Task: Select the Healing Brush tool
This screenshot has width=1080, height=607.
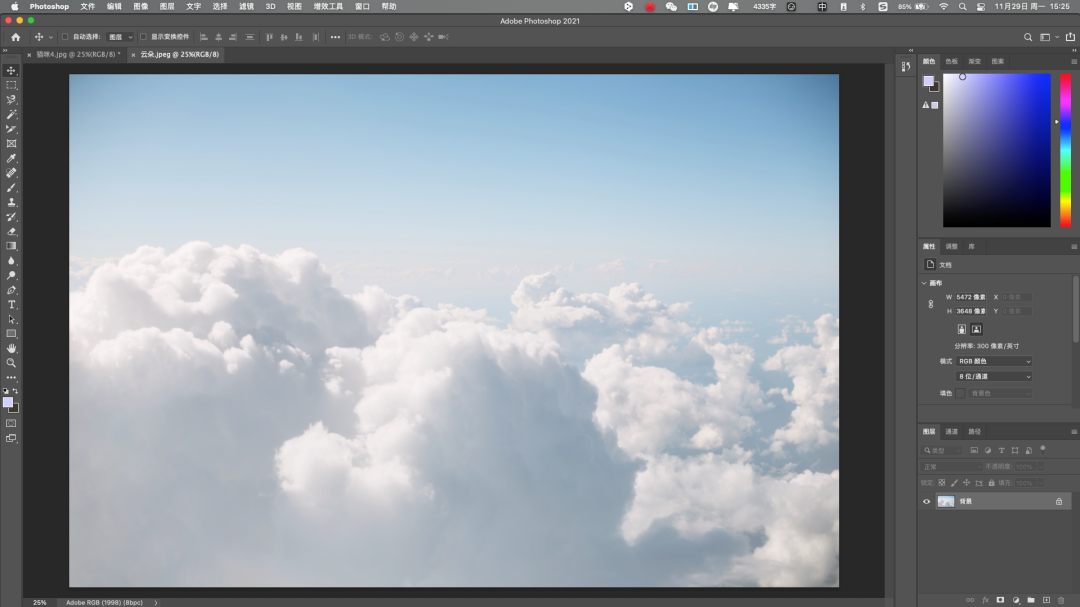Action: [x=12, y=173]
